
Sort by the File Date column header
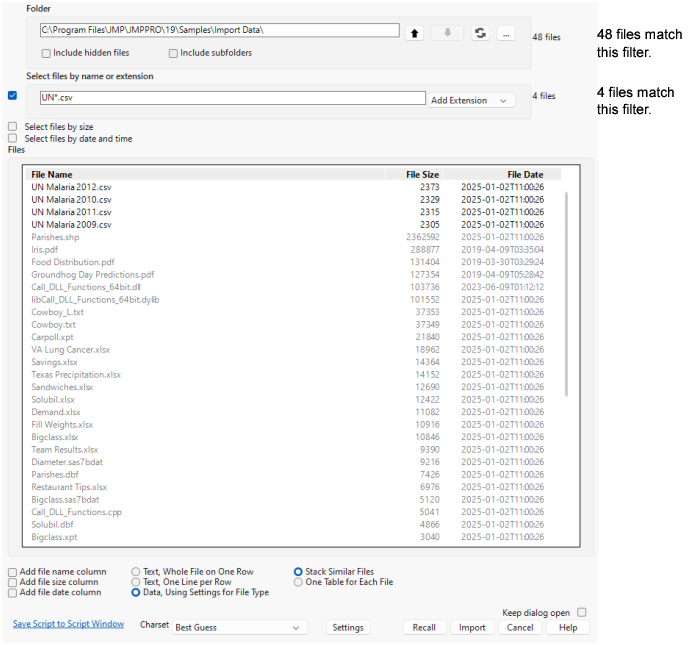pyautogui.click(x=502, y=175)
